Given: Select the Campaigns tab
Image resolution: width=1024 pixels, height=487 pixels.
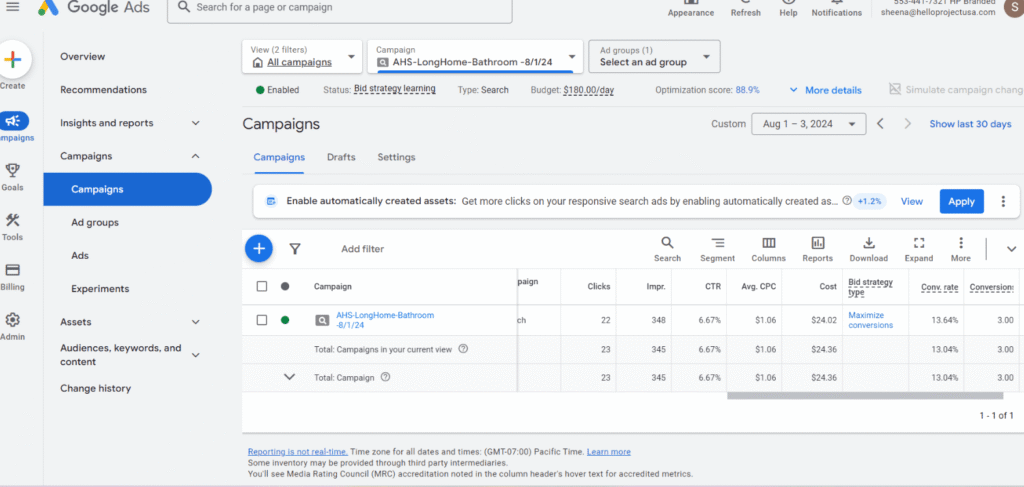Looking at the screenshot, I should click(280, 157).
